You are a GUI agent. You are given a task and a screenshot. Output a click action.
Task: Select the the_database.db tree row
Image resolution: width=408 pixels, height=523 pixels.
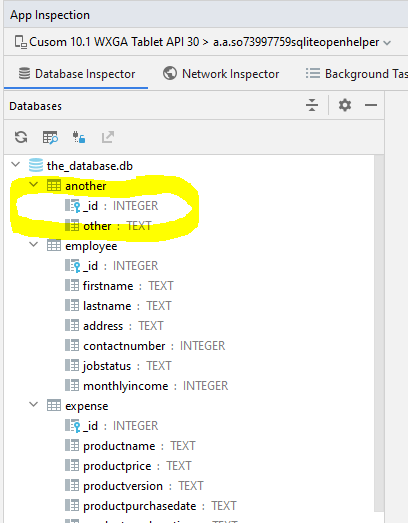[189, 166]
